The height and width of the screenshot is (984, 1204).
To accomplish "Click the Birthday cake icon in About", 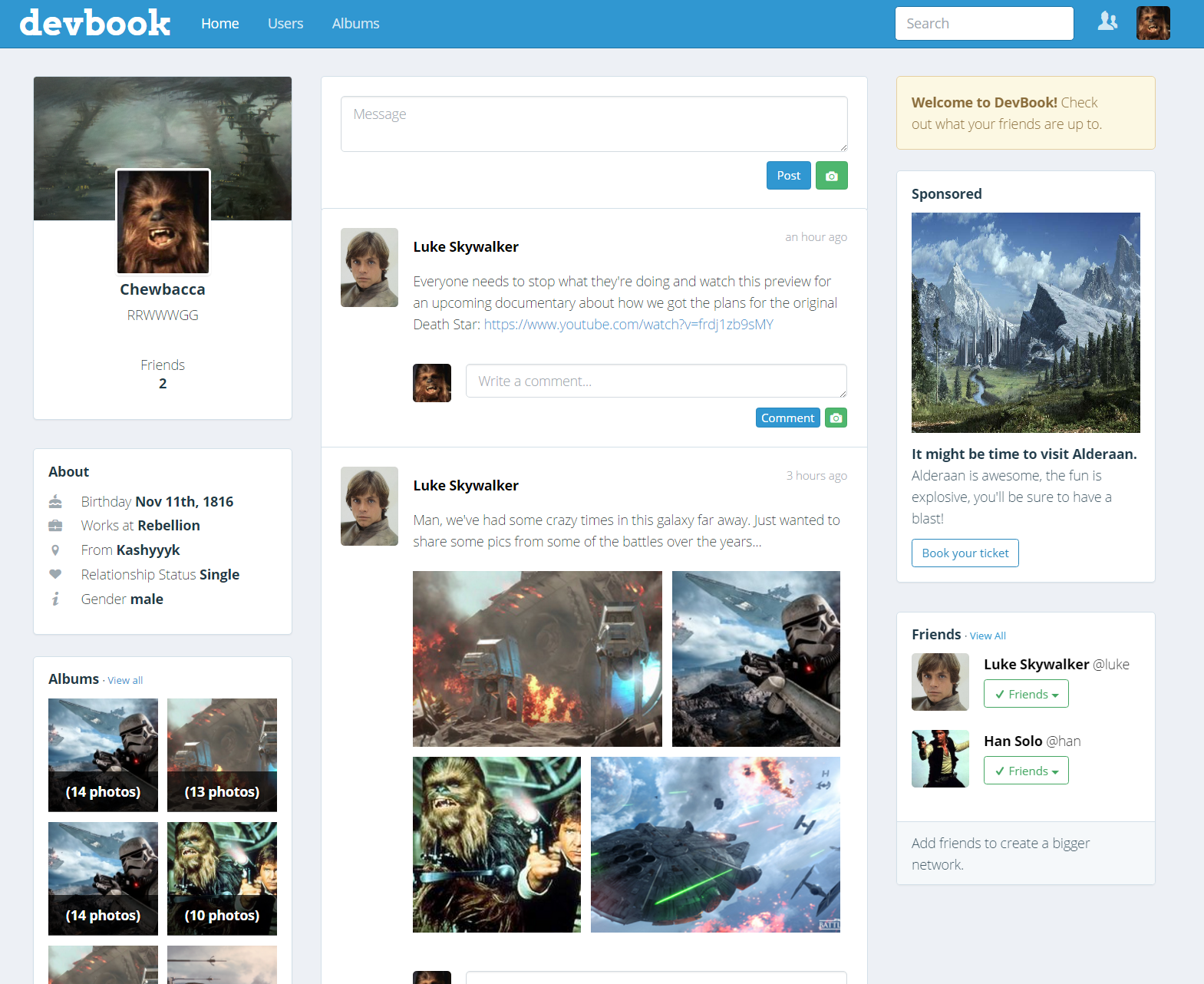I will (55, 502).
